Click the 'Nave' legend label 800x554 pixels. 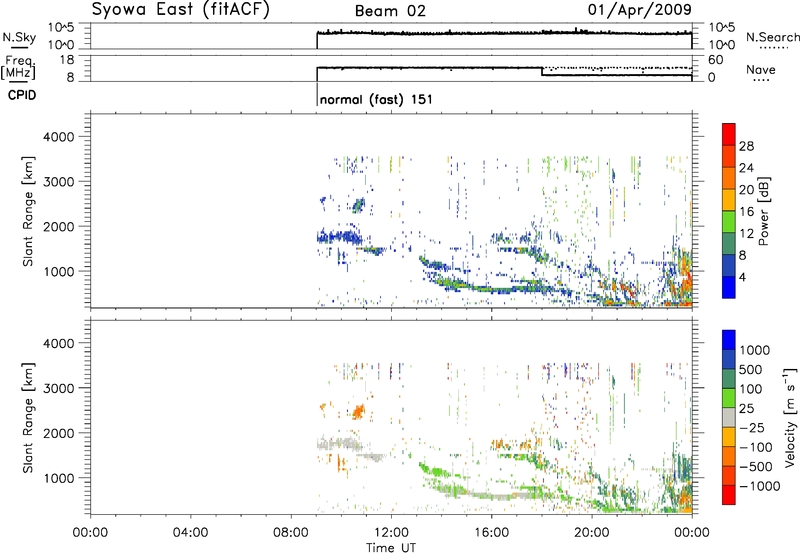pos(761,69)
